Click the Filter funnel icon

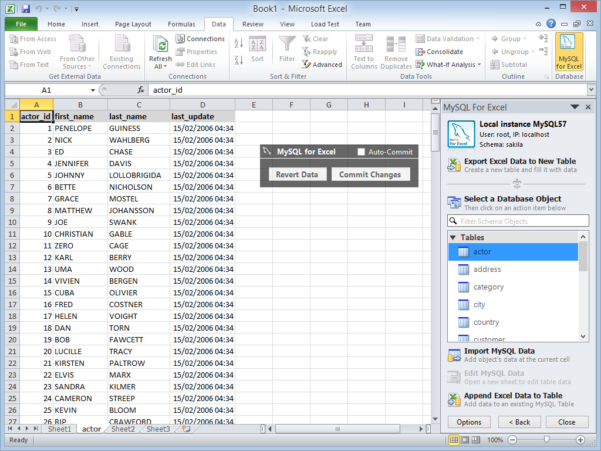click(287, 48)
